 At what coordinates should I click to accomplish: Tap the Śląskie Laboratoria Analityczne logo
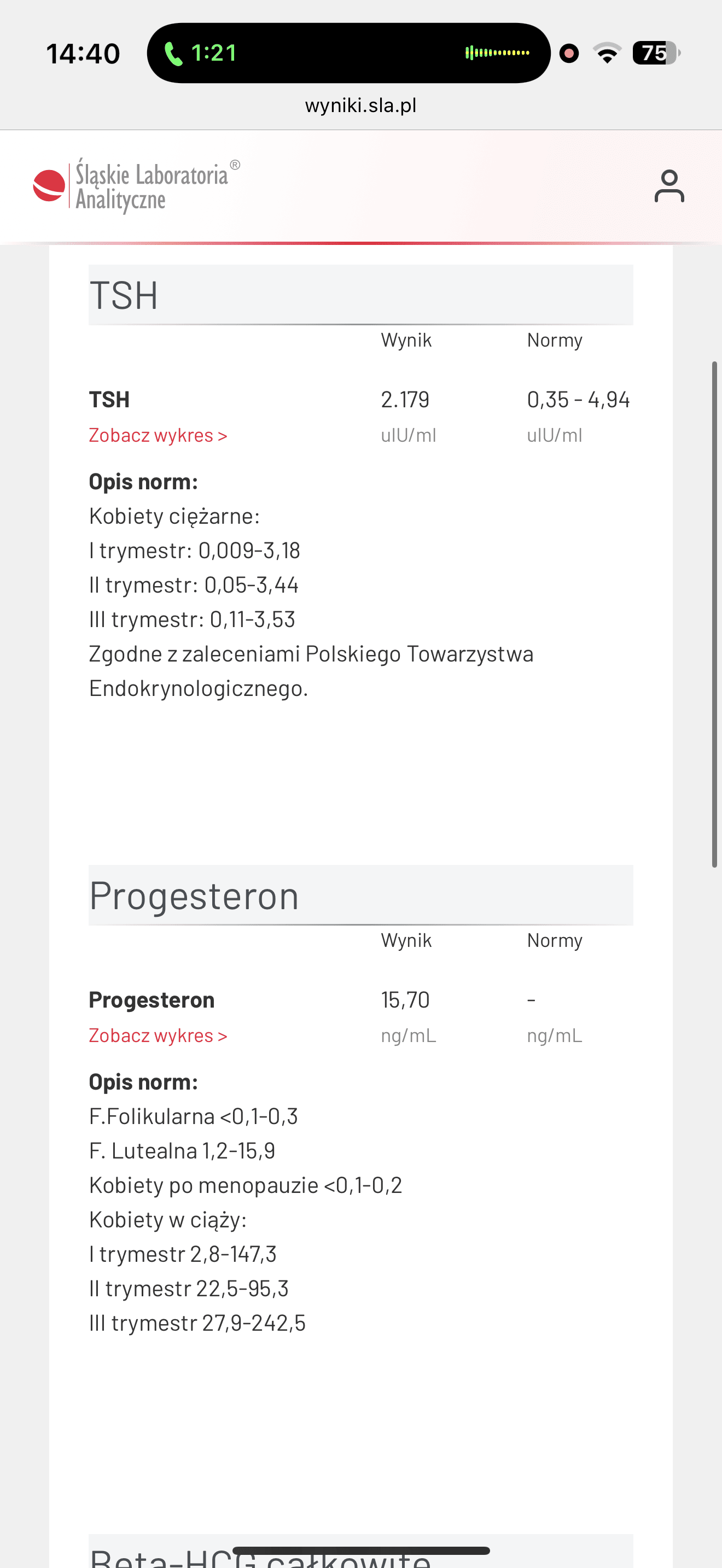coord(136,186)
